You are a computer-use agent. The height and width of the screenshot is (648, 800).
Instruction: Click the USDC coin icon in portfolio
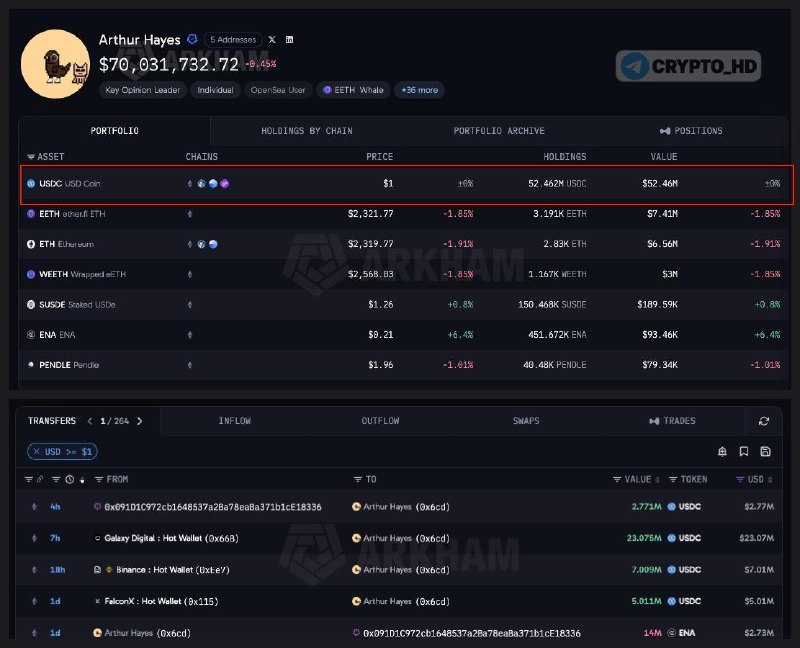[31, 184]
